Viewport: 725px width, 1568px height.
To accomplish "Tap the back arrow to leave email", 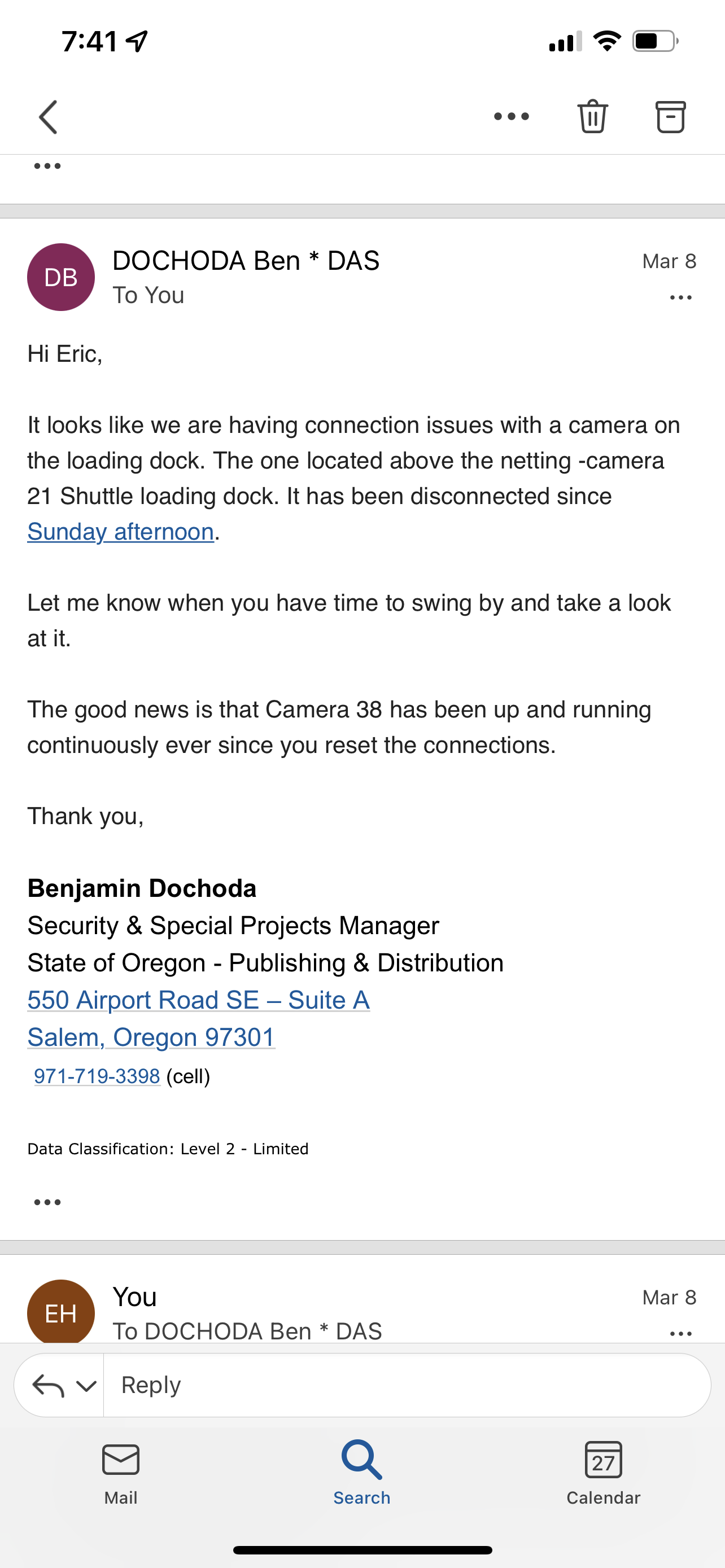I will tap(48, 116).
